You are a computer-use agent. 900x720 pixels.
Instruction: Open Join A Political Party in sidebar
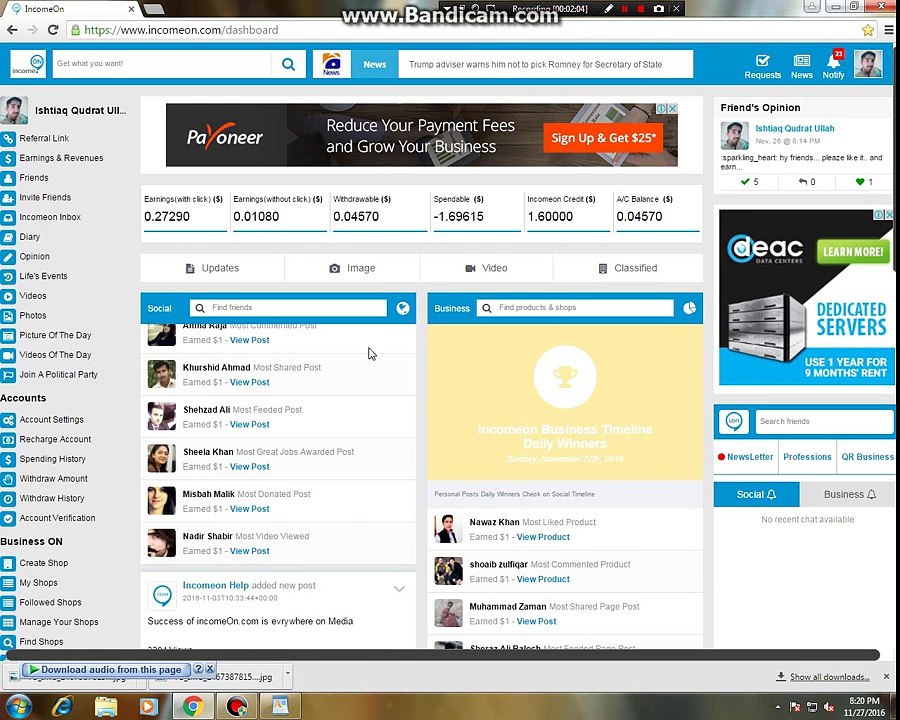(x=59, y=374)
